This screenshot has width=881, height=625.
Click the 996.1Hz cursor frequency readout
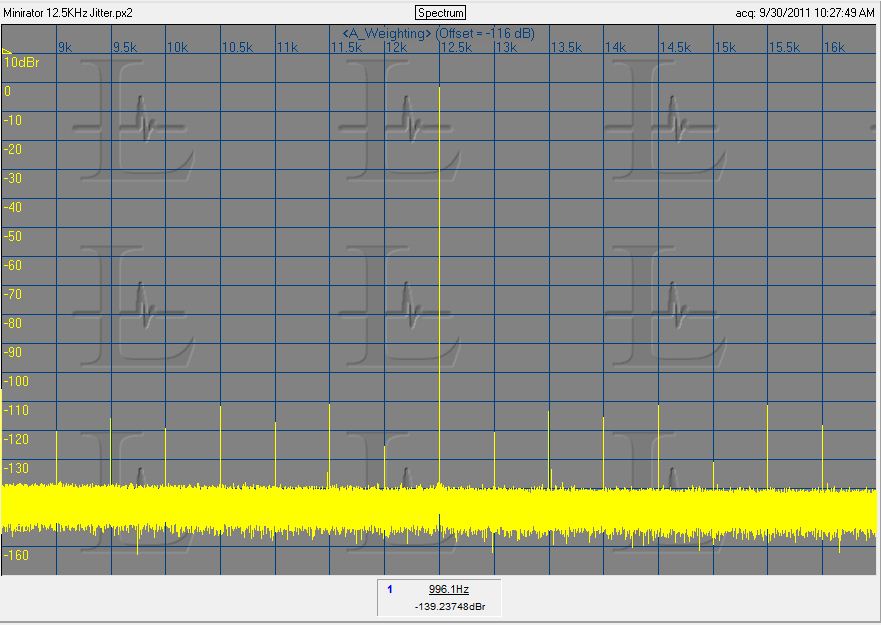448,589
